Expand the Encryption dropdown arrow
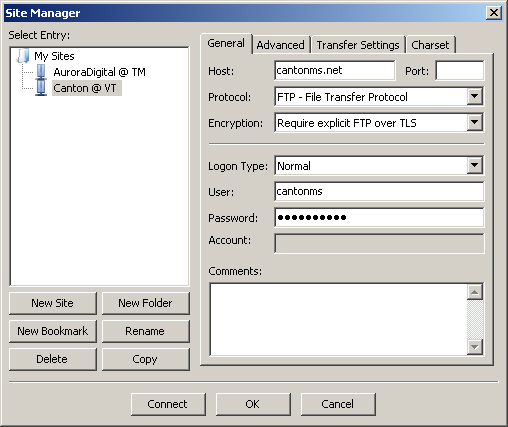The height and width of the screenshot is (427, 508). (475, 123)
